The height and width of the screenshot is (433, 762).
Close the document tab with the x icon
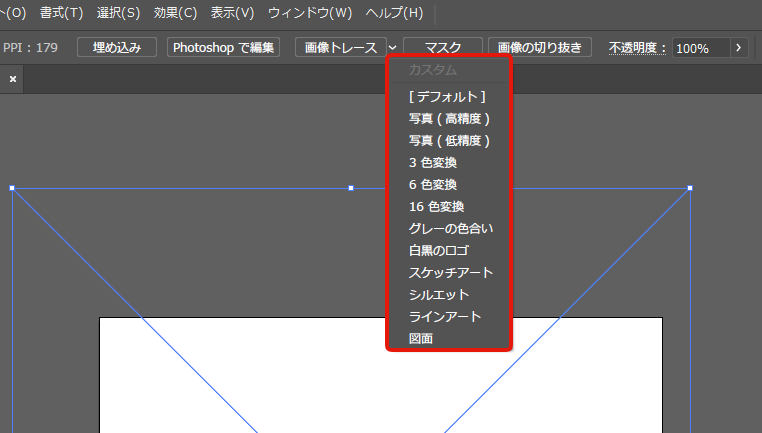coord(13,79)
